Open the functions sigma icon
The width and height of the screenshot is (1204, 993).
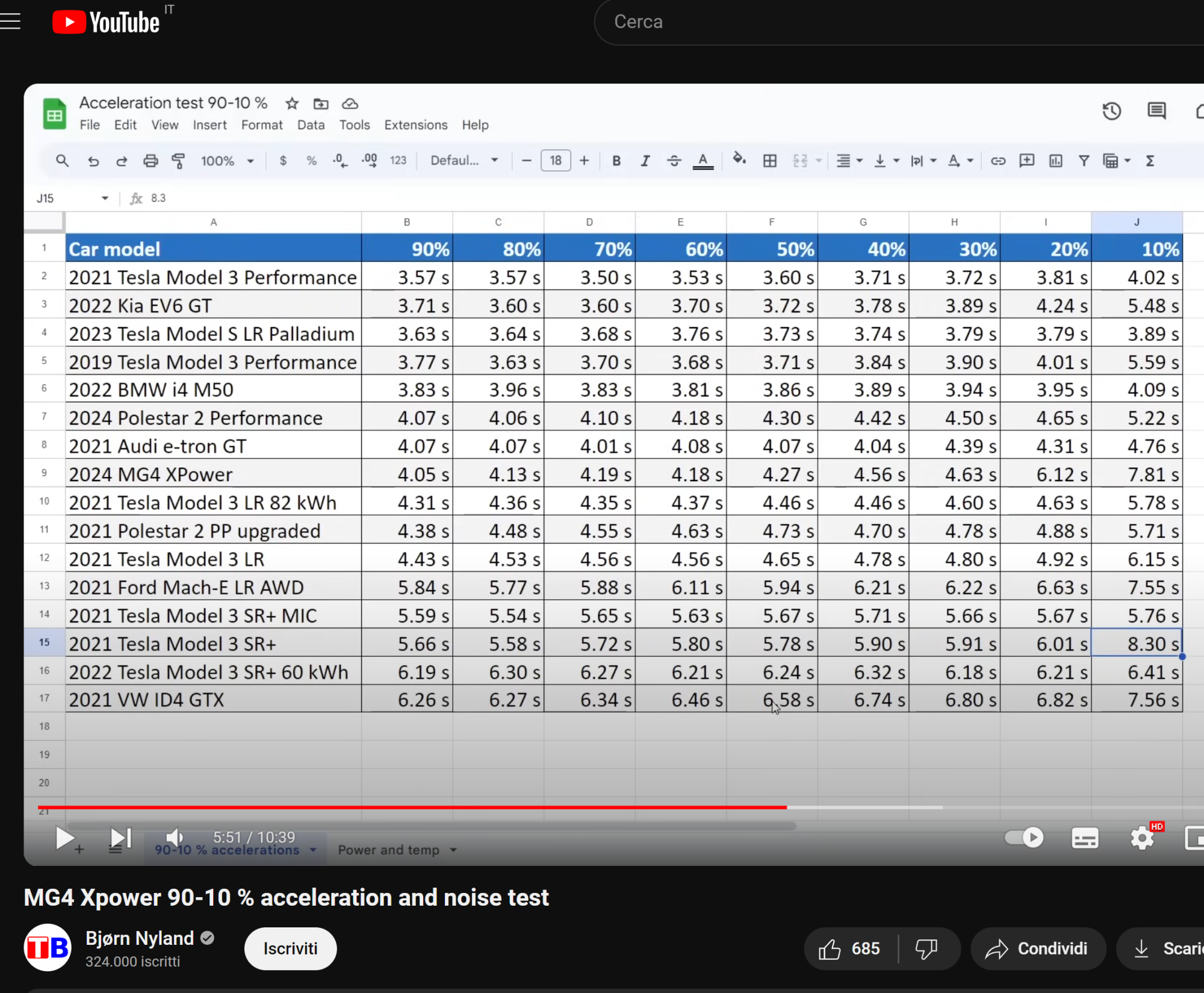click(x=1150, y=161)
